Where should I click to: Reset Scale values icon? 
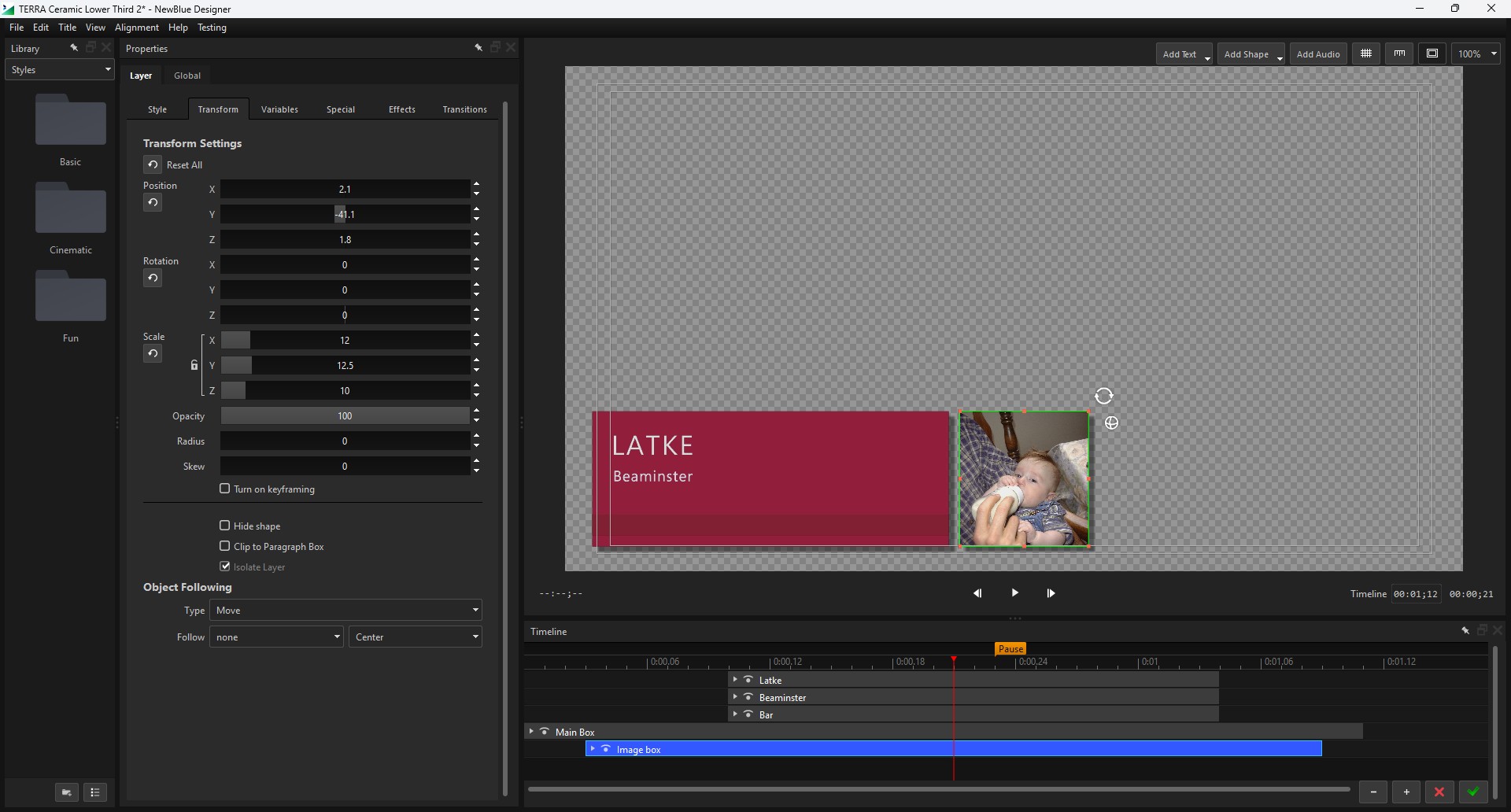click(x=153, y=354)
